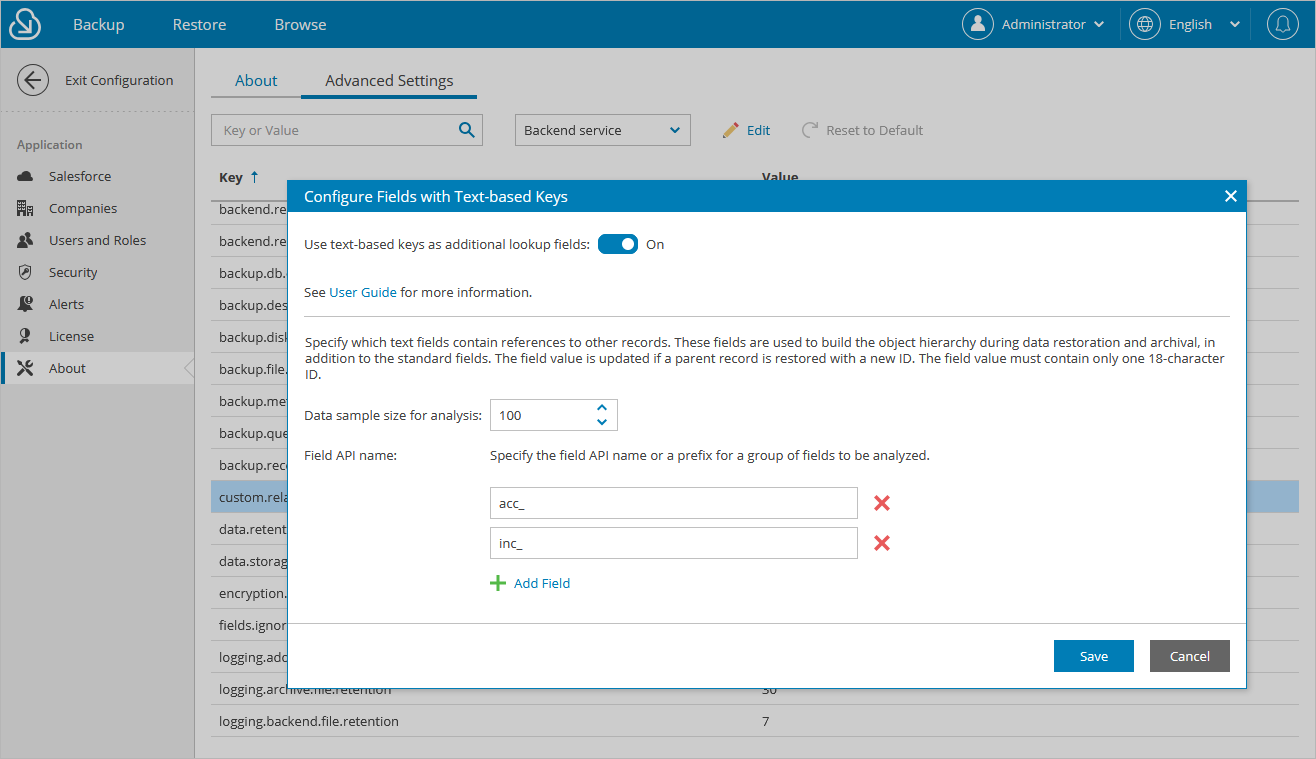Open notifications via the bell icon
This screenshot has width=1316, height=759.
[x=1283, y=23]
